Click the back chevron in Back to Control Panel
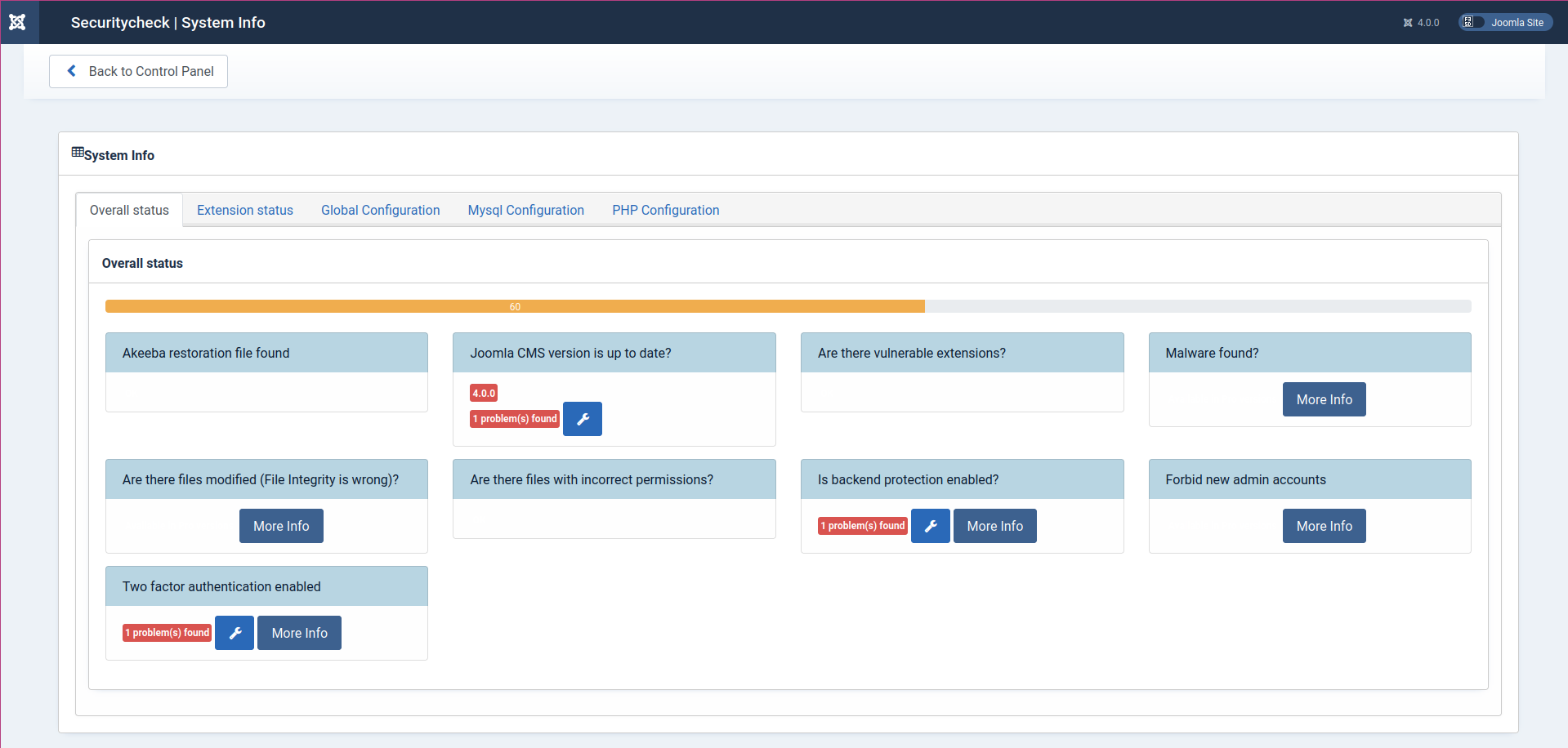 [x=72, y=71]
